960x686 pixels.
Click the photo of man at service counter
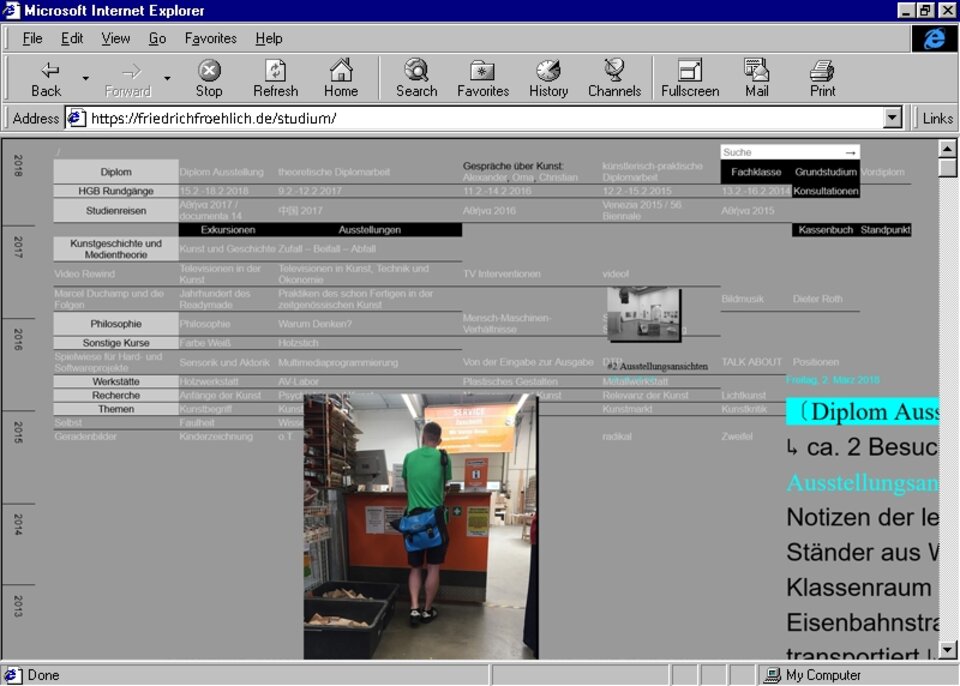(x=421, y=527)
